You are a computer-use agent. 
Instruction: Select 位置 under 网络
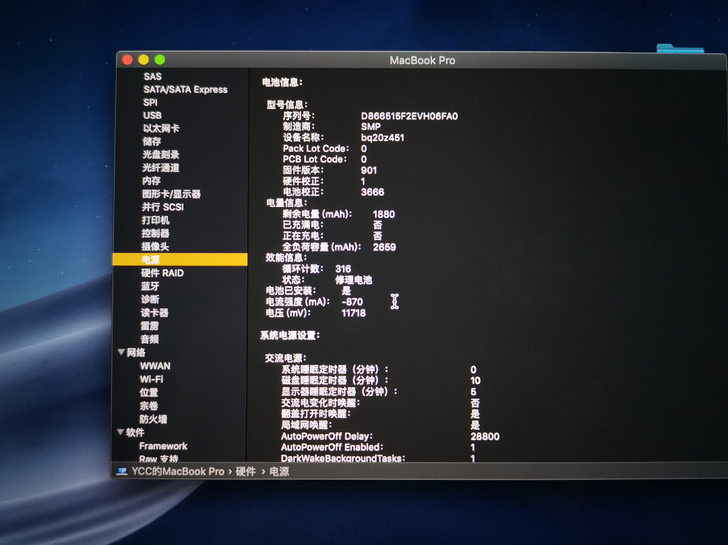pyautogui.click(x=149, y=392)
